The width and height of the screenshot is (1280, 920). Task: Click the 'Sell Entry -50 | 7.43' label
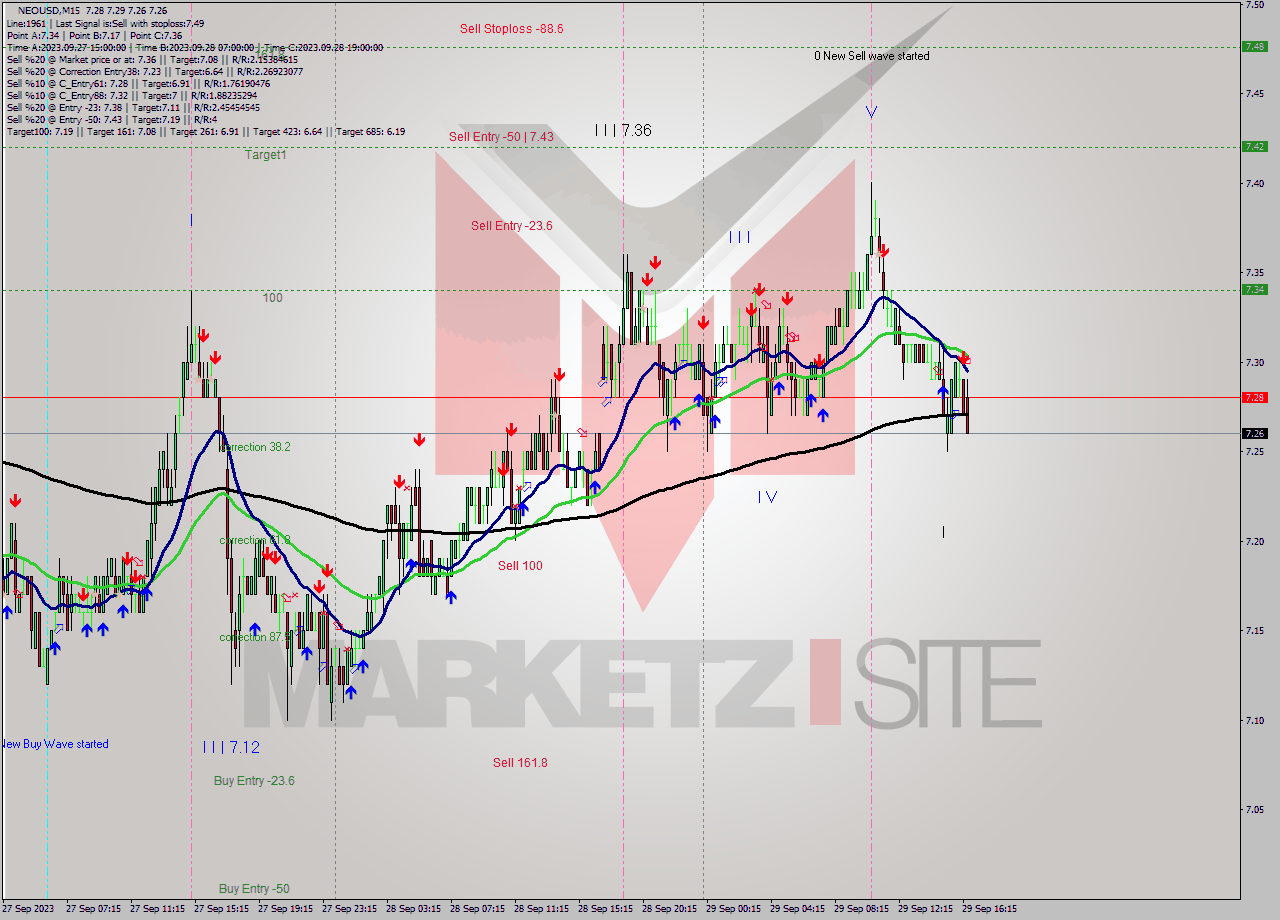501,136
